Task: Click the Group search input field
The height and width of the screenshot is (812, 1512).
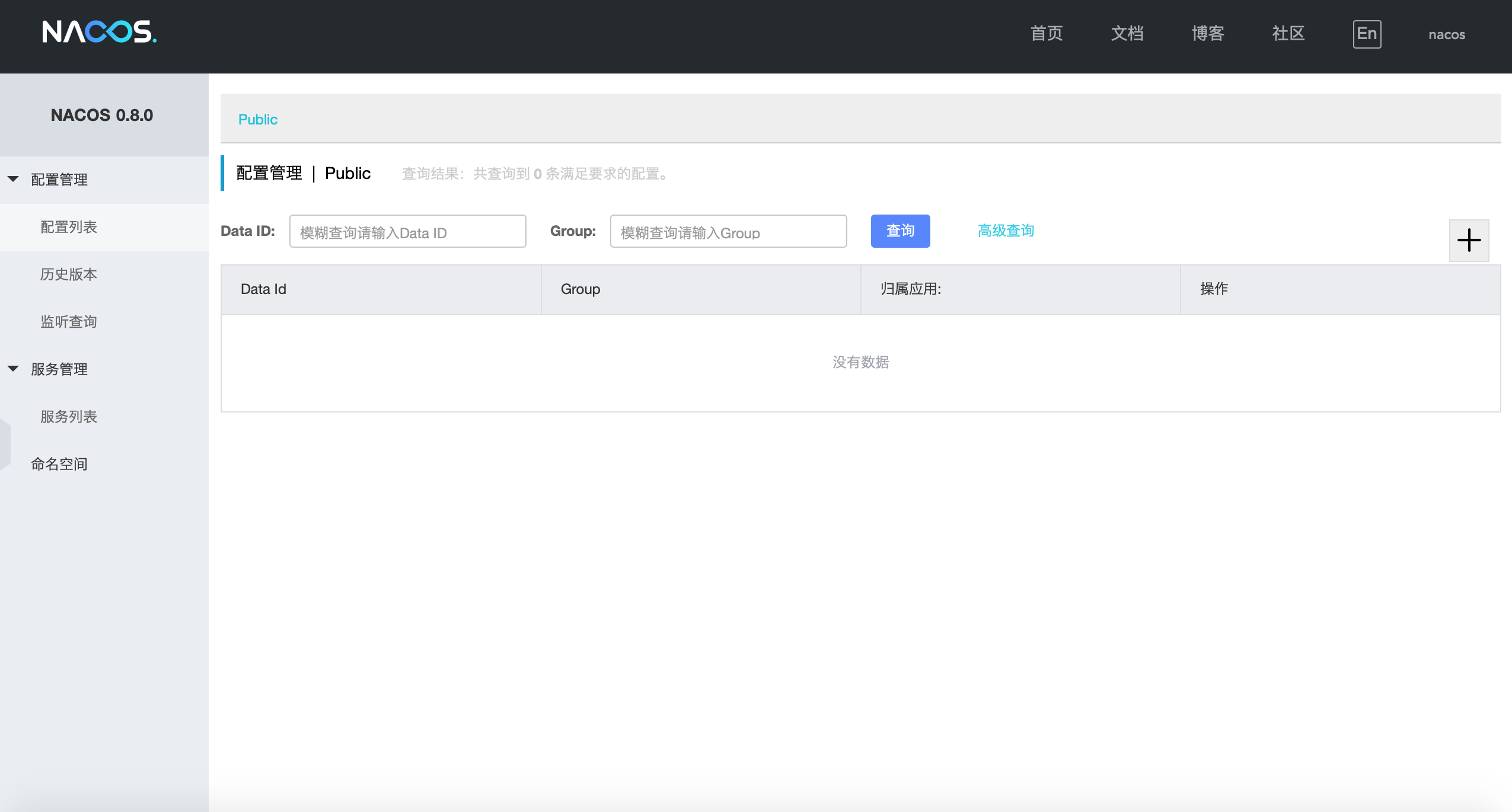Action: click(x=728, y=231)
